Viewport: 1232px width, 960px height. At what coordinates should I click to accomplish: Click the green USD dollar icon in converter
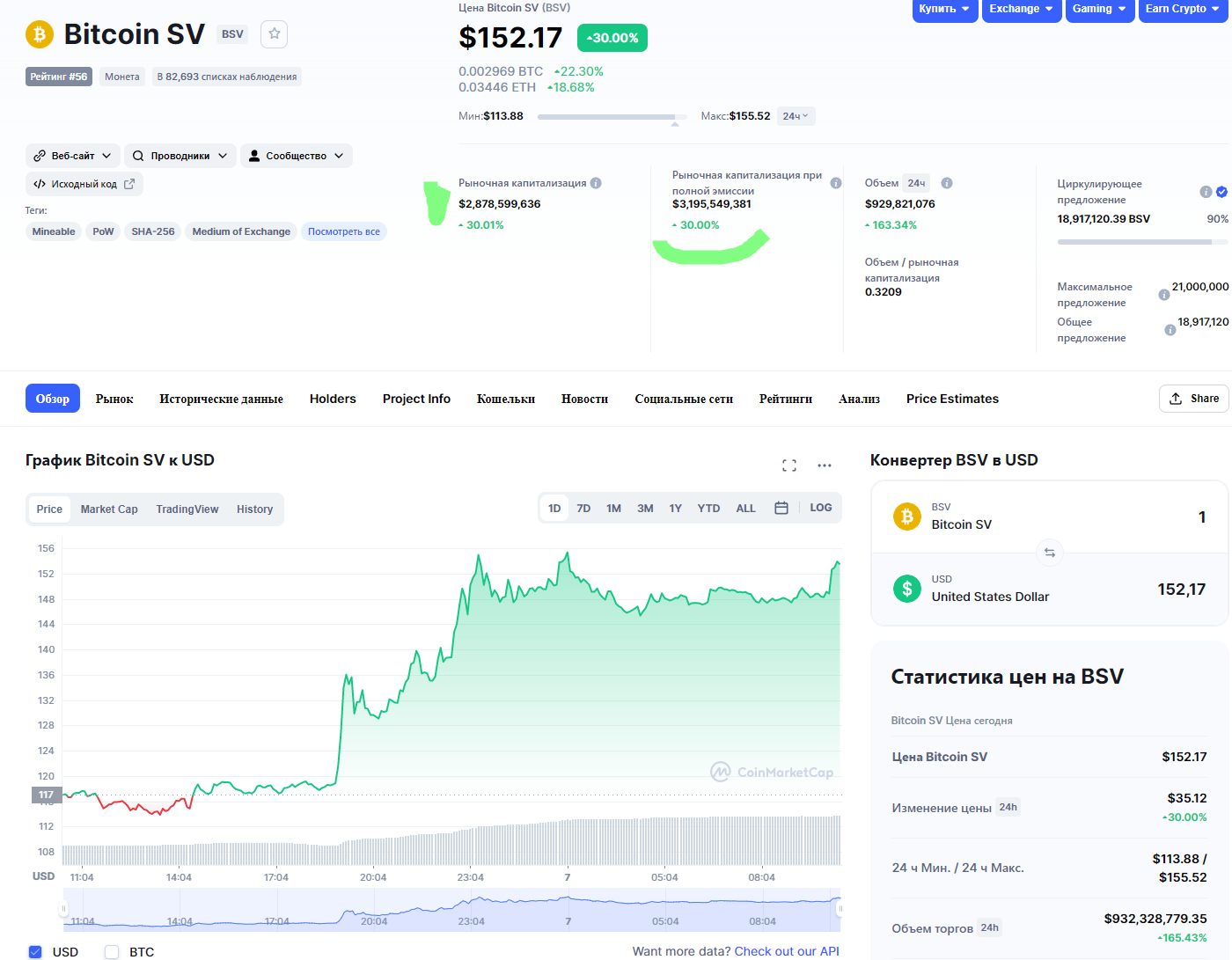point(907,588)
